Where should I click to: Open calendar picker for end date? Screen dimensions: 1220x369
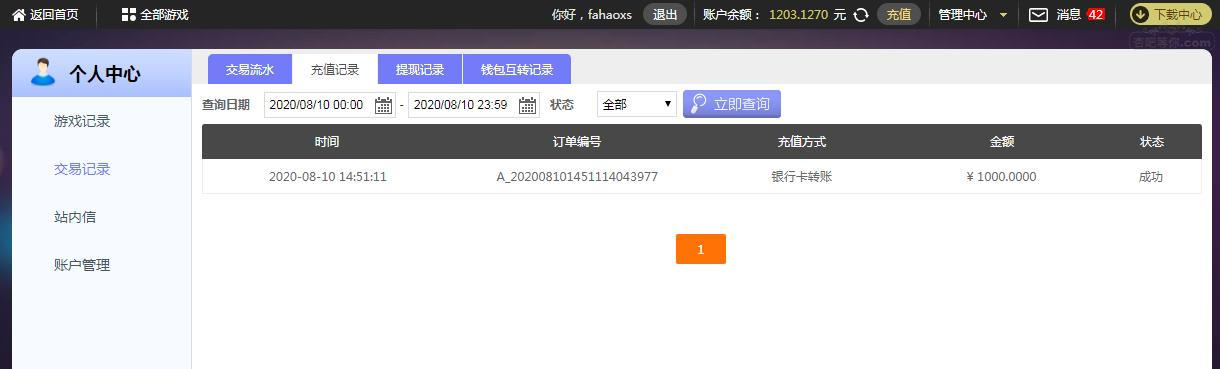(x=527, y=105)
